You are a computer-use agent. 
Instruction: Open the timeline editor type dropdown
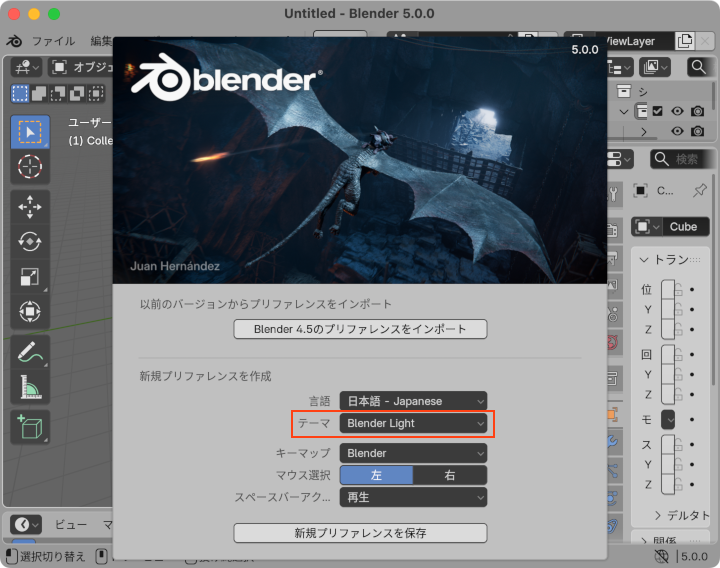(26, 524)
